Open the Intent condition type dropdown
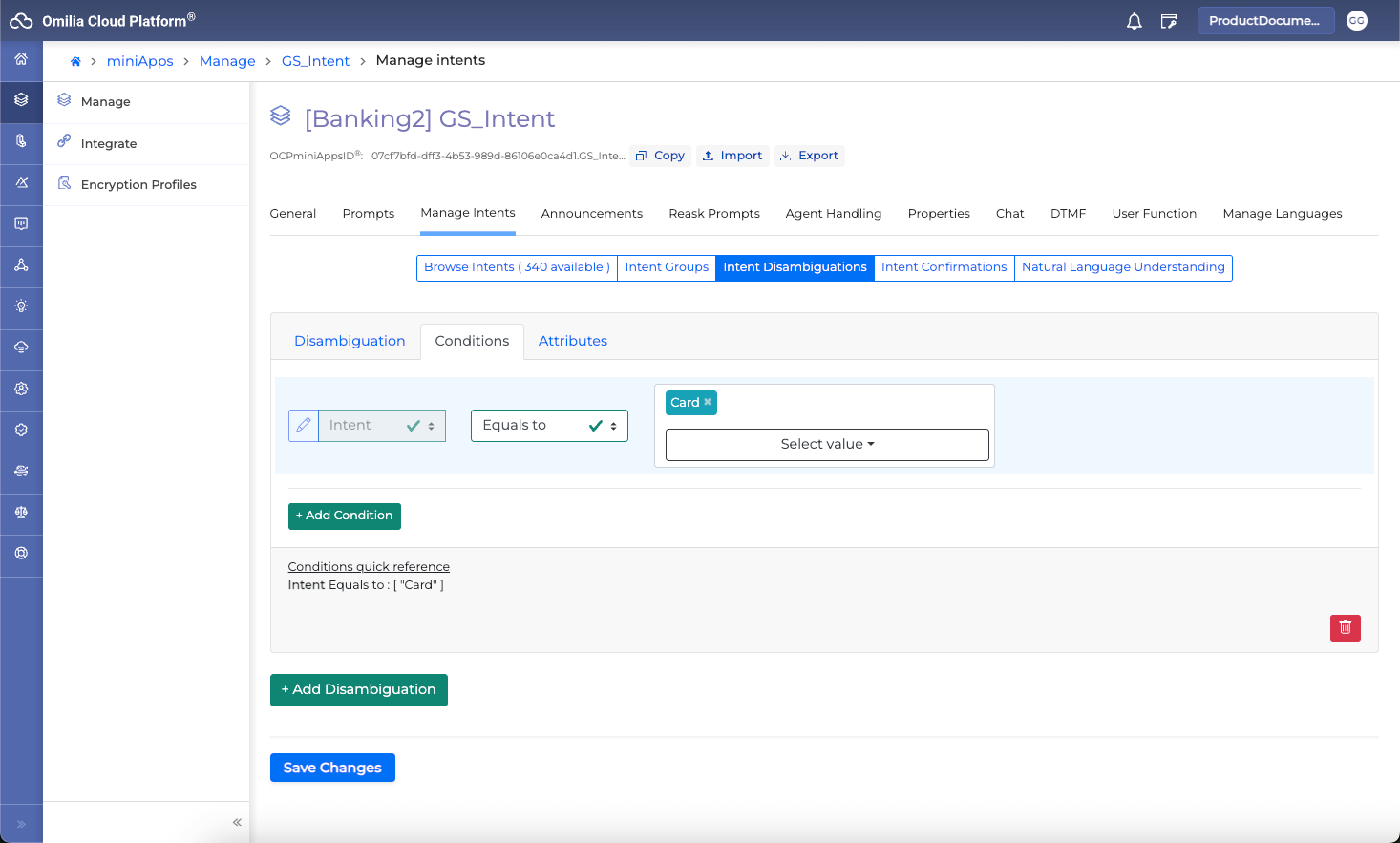The width and height of the screenshot is (1400, 843). click(382, 426)
